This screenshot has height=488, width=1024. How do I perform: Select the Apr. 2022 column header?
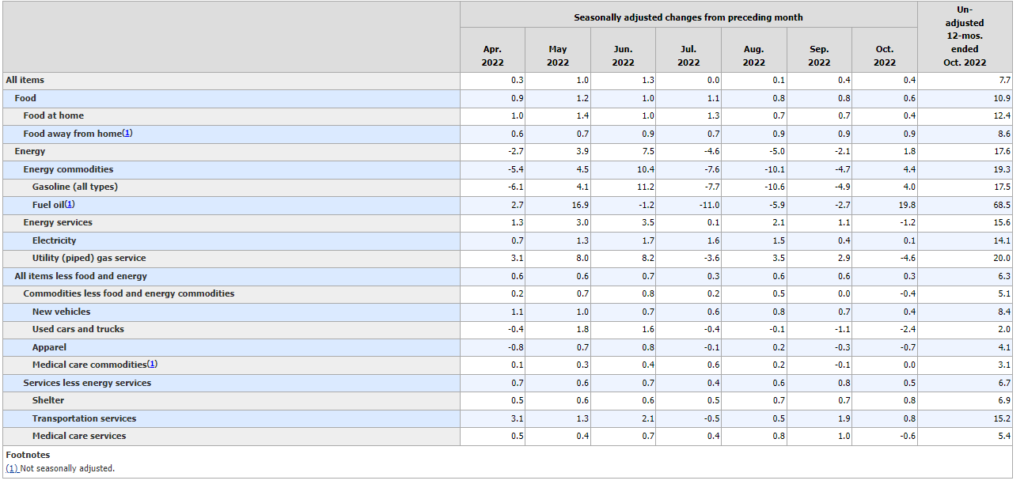[492, 54]
